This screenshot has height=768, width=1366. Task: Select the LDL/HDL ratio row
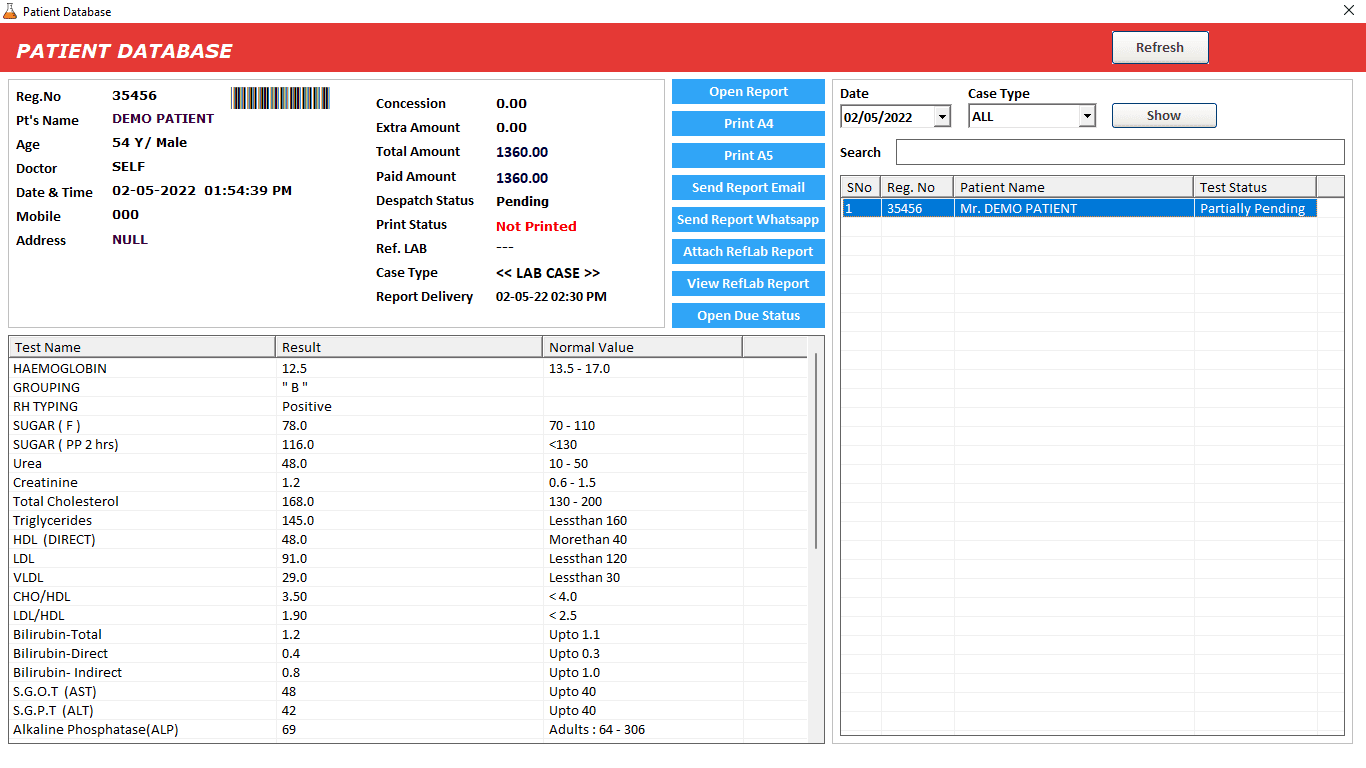408,615
